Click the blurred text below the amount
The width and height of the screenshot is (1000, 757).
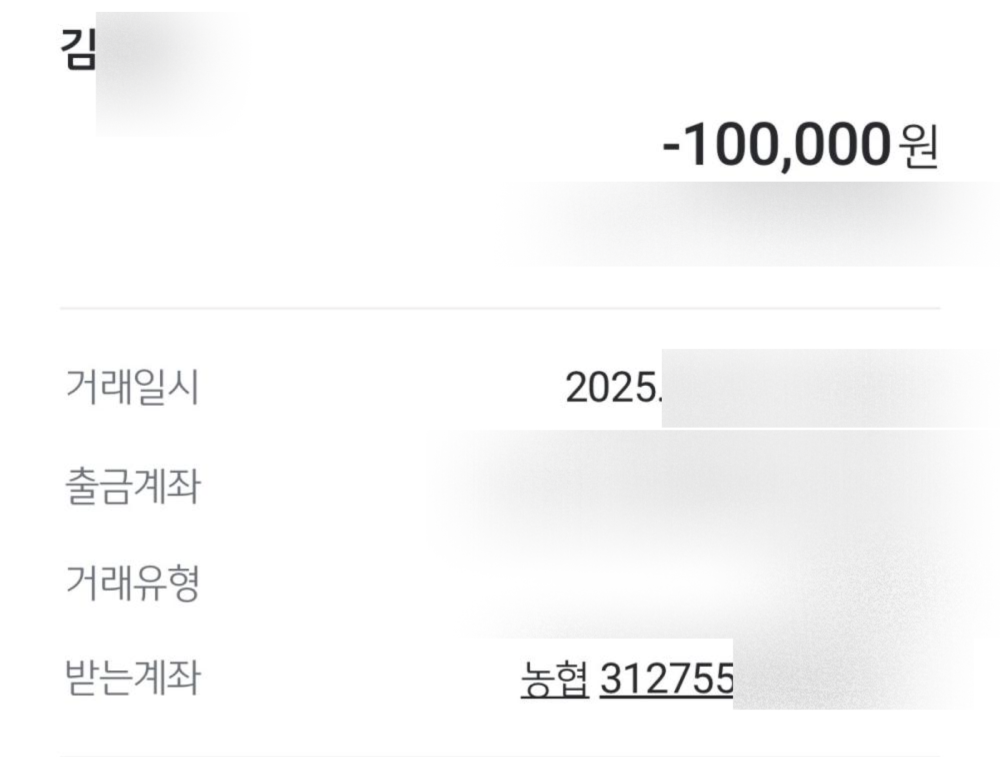click(x=760, y=225)
